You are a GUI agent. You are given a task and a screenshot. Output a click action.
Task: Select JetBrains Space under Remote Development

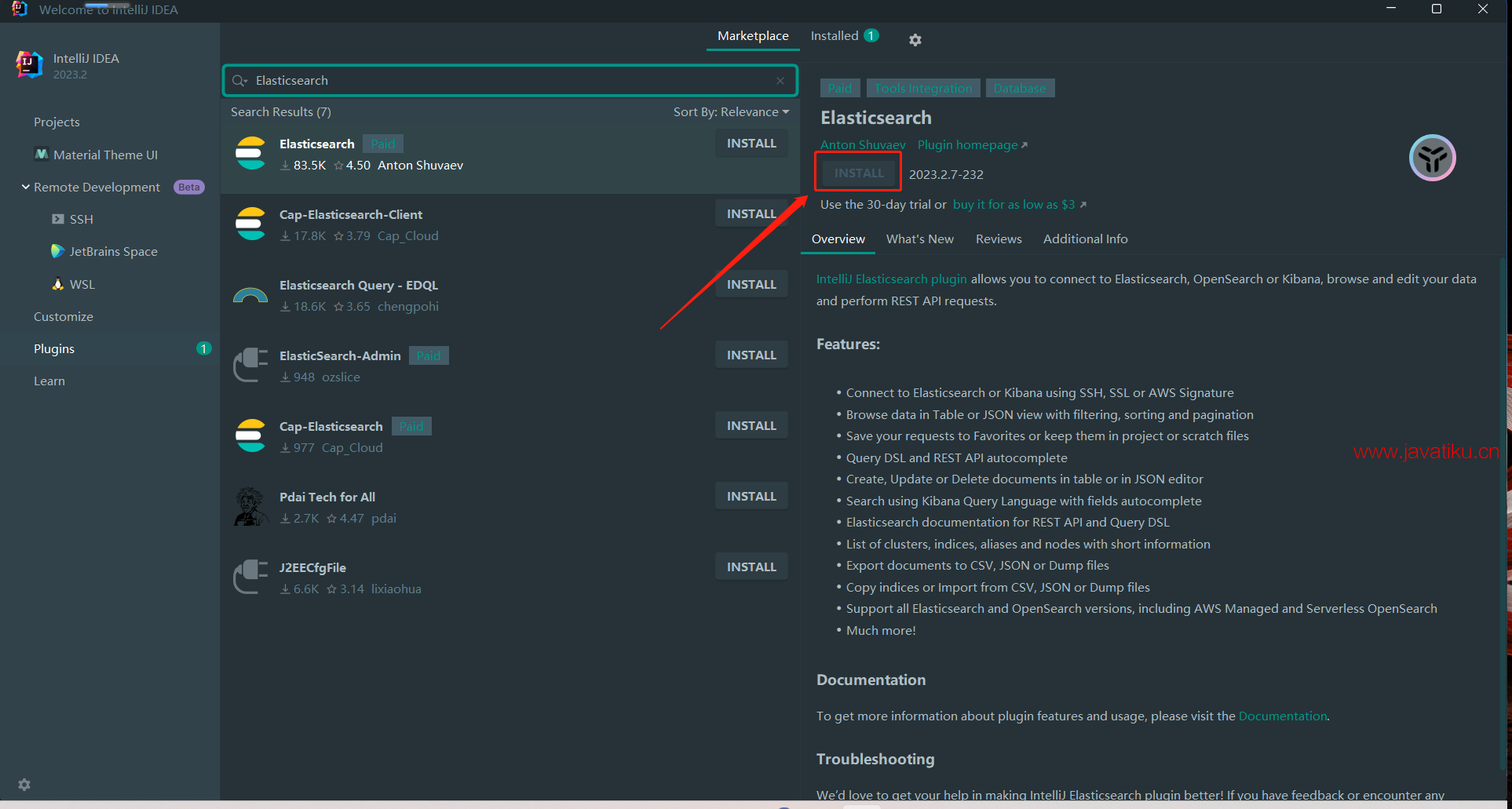pos(114,252)
